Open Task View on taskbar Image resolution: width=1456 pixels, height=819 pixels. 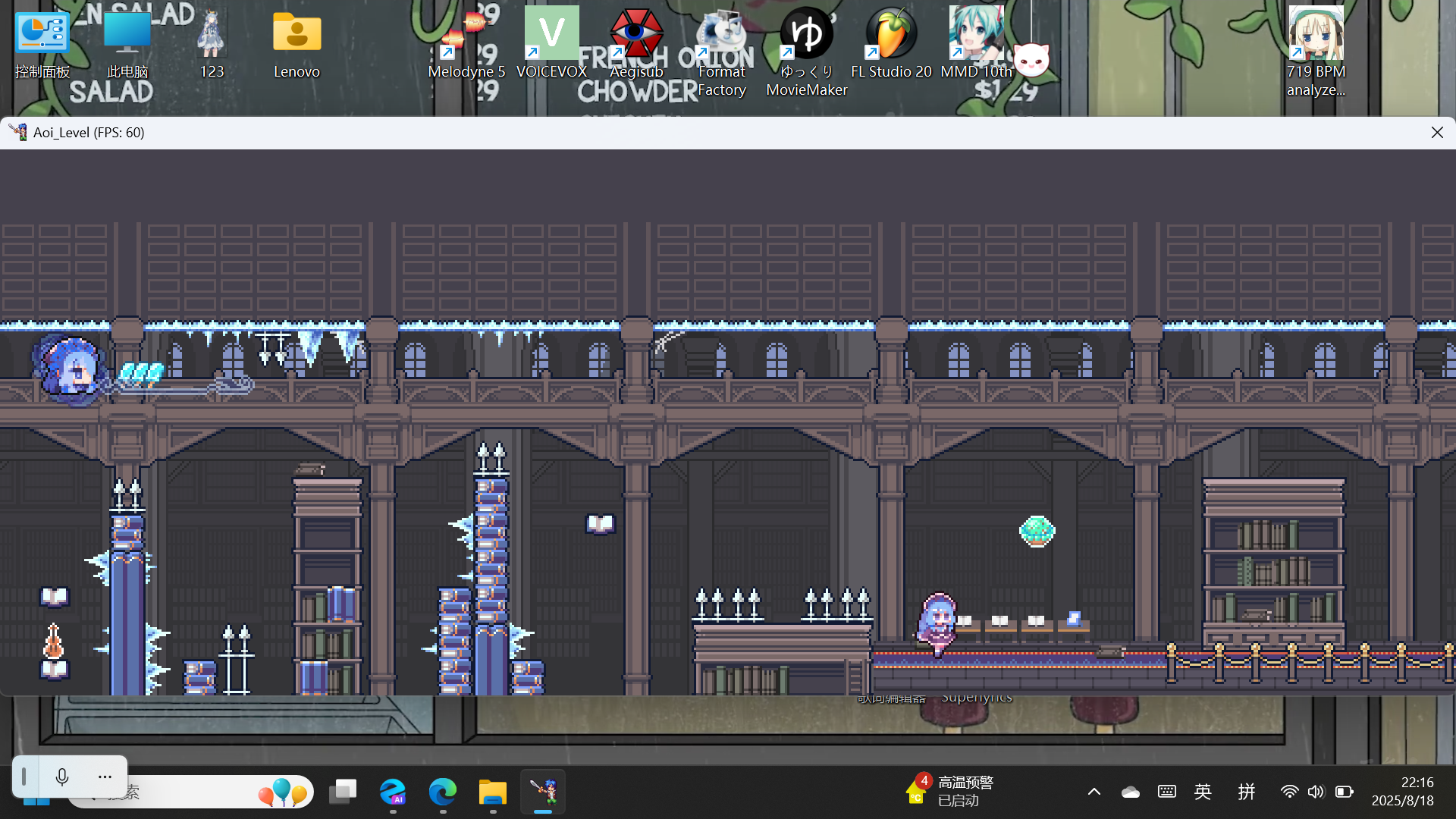click(343, 792)
